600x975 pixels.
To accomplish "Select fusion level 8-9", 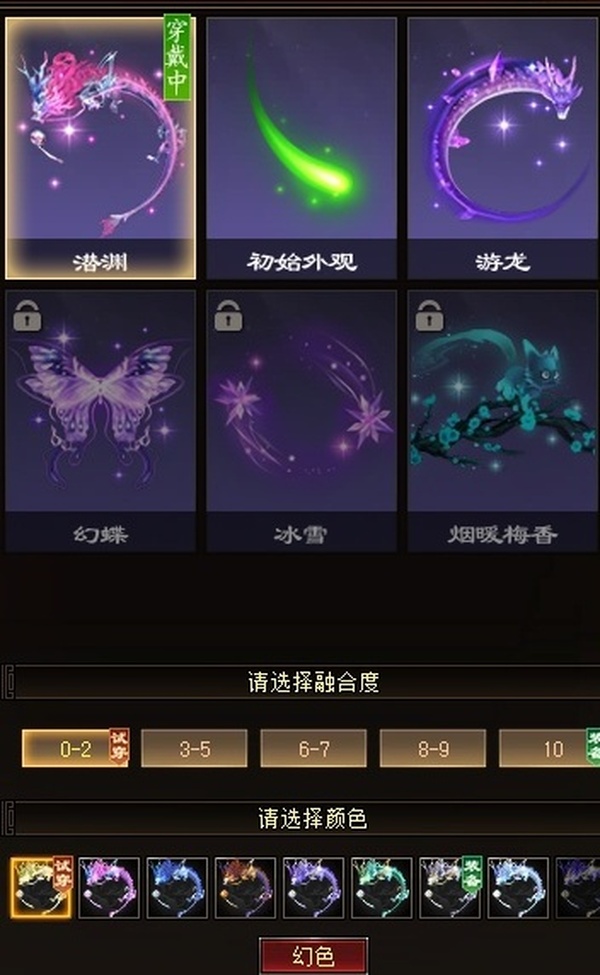I will pyautogui.click(x=433, y=749).
